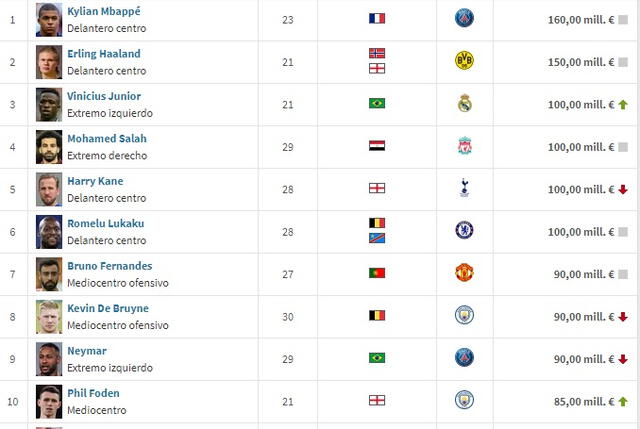This screenshot has height=429, width=640.
Task: Click Mohamed Salah's portrait thumbnail
Action: click(49, 146)
